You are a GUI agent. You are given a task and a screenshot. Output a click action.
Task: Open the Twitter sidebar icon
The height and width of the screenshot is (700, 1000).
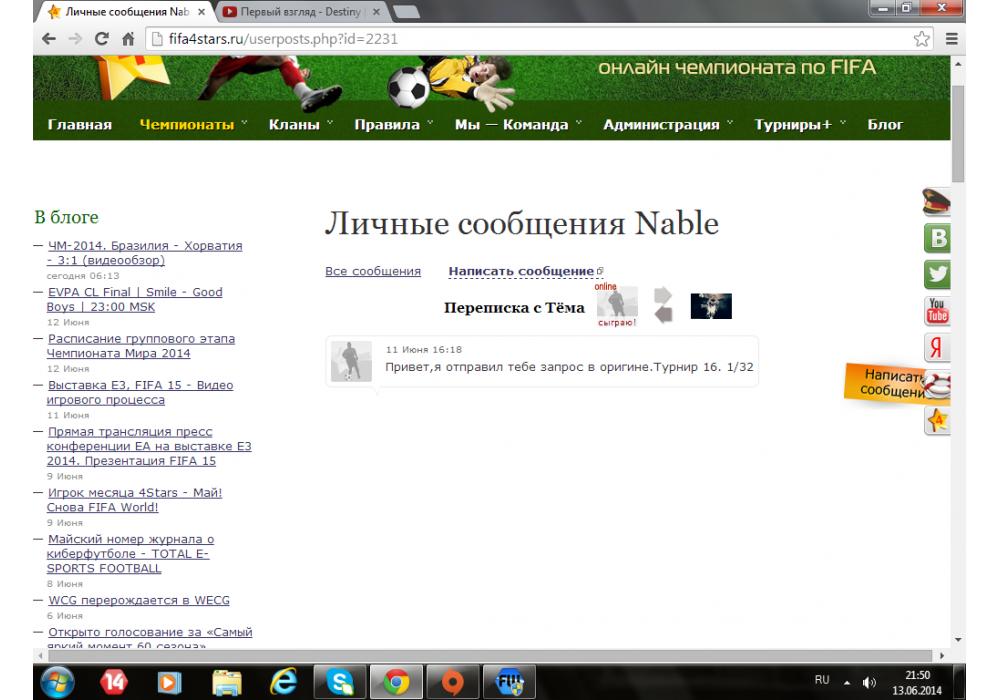[x=938, y=274]
